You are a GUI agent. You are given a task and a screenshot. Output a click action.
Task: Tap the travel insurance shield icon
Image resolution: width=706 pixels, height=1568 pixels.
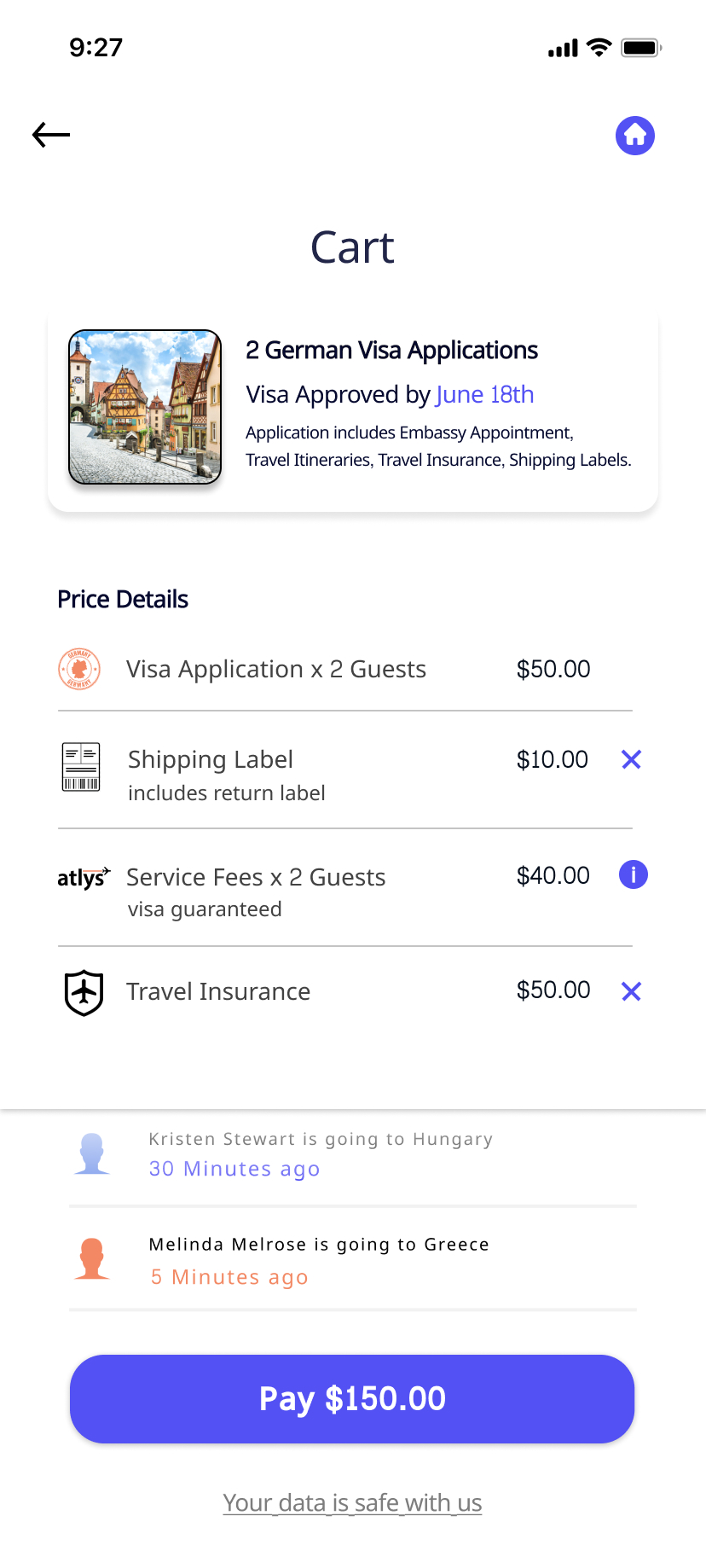pyautogui.click(x=84, y=993)
